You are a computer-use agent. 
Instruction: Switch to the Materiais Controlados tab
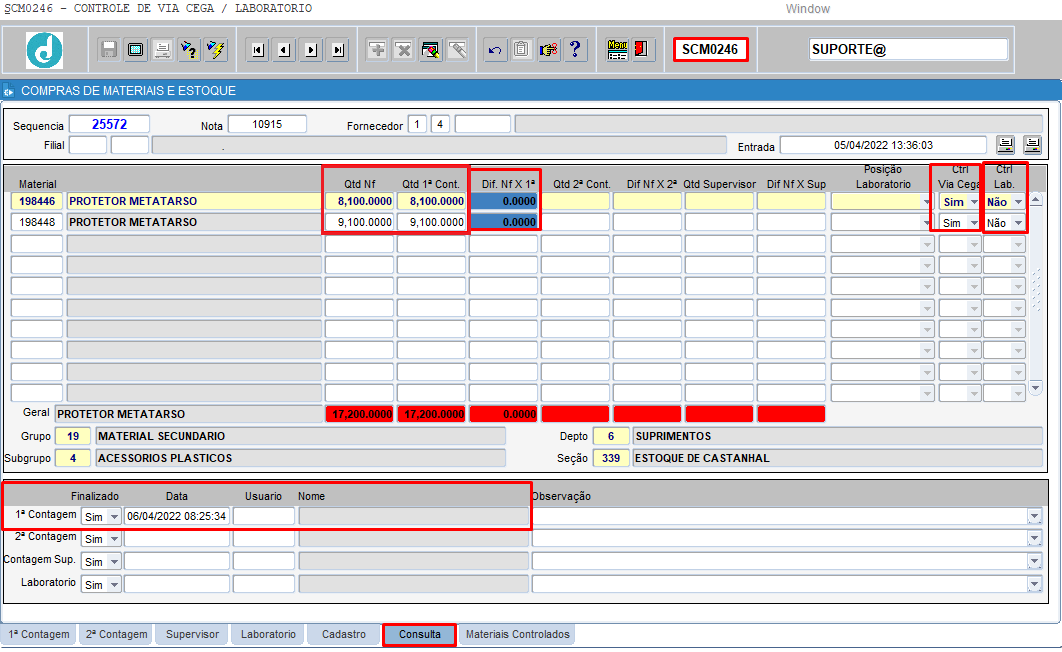coord(517,634)
